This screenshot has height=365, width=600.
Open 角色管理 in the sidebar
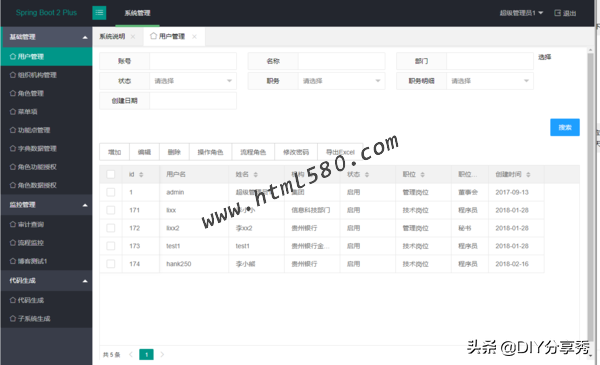pos(31,93)
